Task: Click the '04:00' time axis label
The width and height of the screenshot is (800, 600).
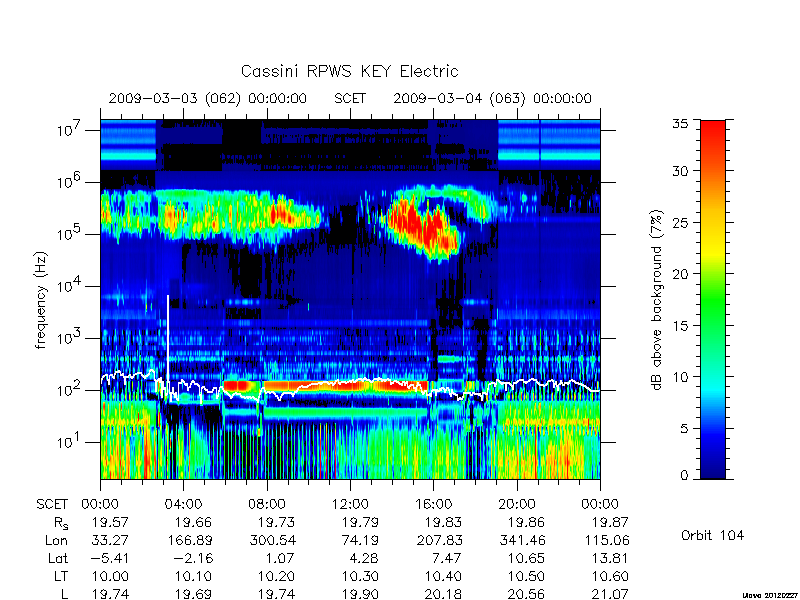Action: point(183,505)
